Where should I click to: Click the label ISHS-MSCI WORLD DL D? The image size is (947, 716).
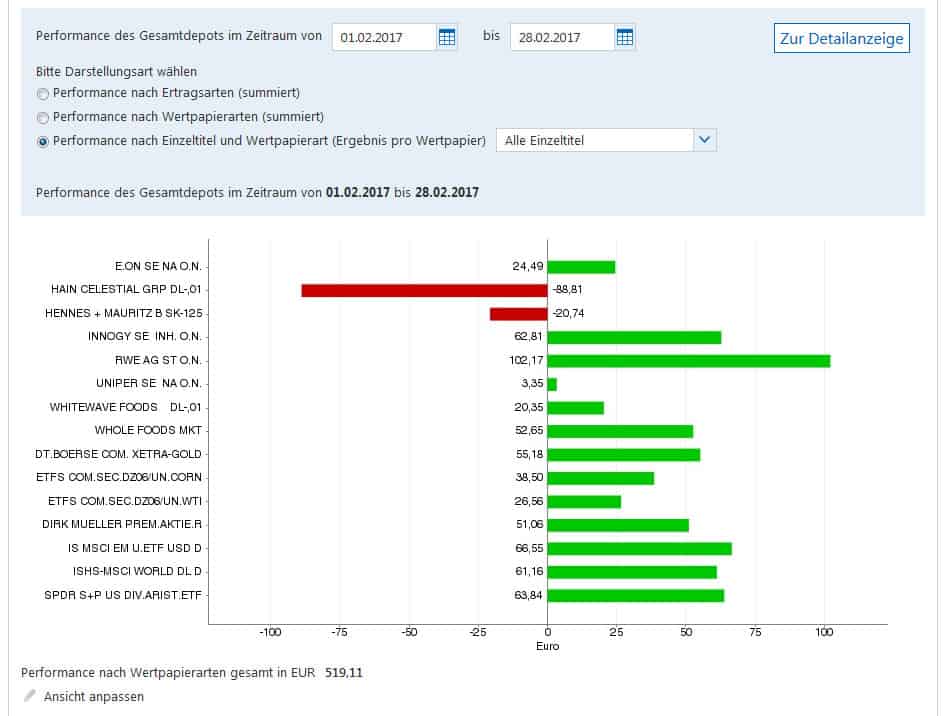point(137,572)
